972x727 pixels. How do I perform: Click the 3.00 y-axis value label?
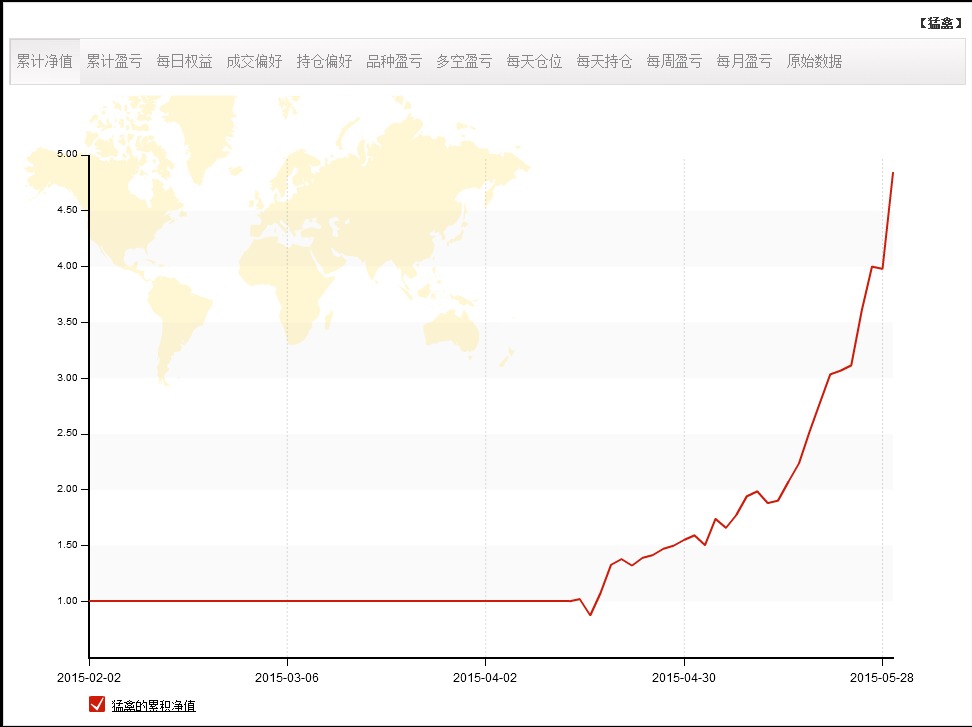(68, 377)
